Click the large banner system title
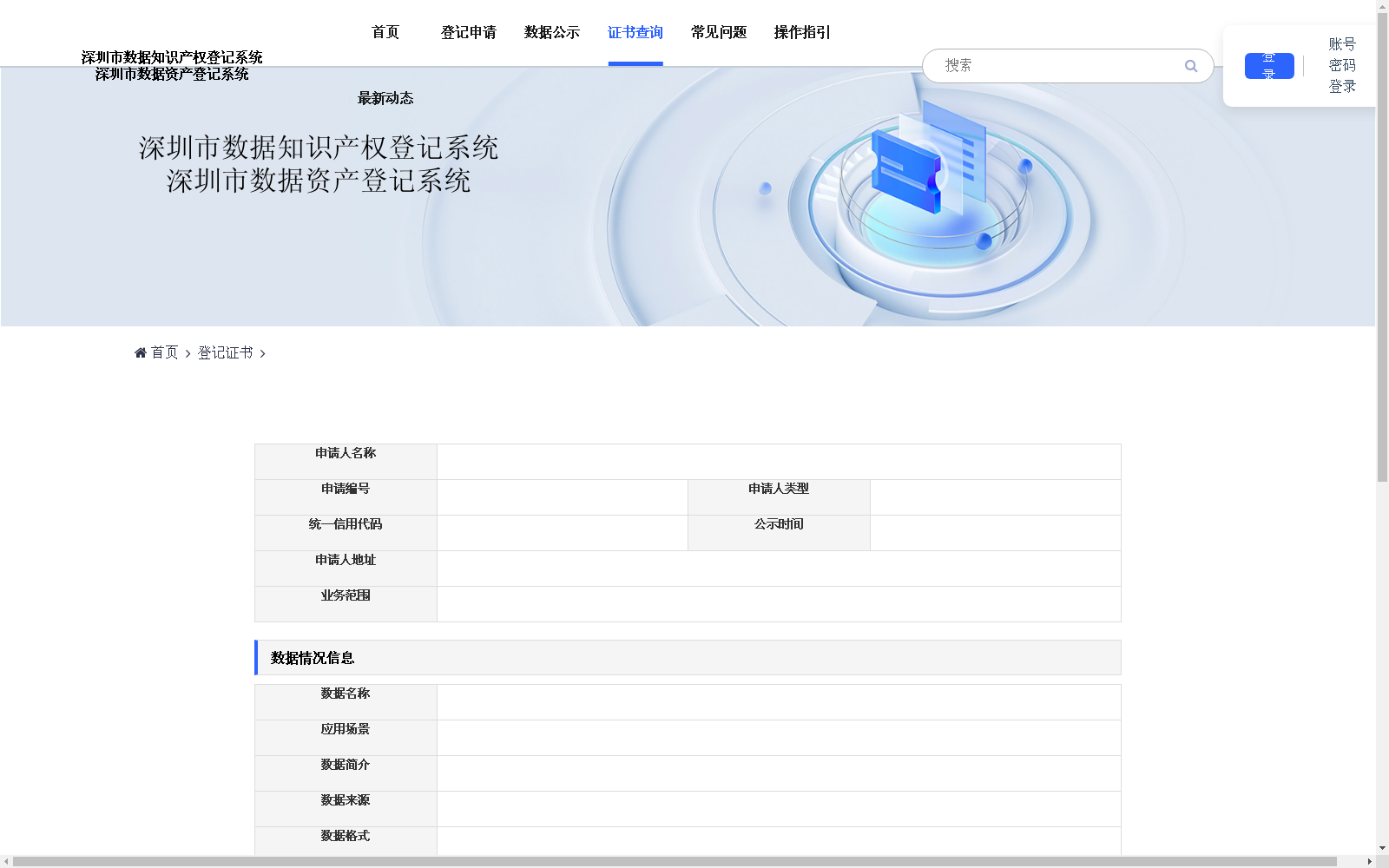 pos(319,164)
